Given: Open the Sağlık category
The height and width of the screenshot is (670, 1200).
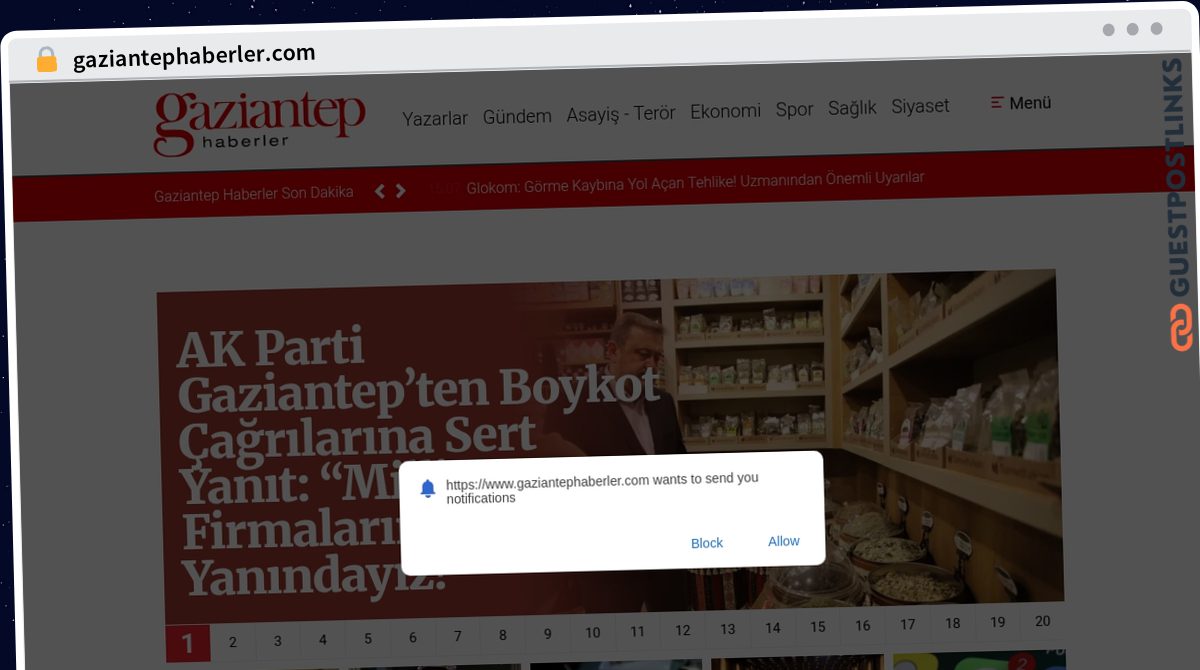Looking at the screenshot, I should point(852,107).
